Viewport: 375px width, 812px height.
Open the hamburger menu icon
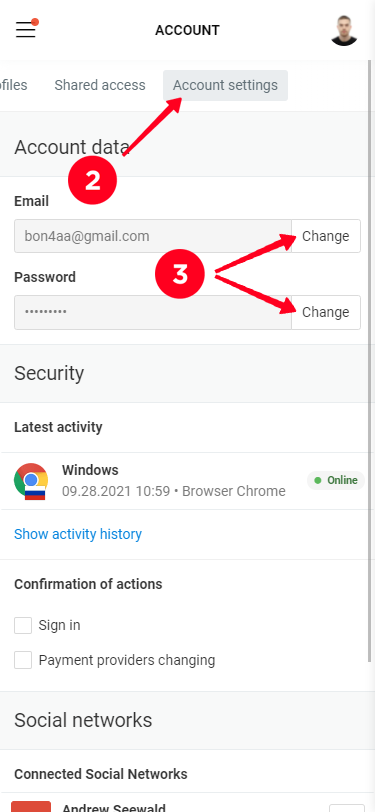26,30
